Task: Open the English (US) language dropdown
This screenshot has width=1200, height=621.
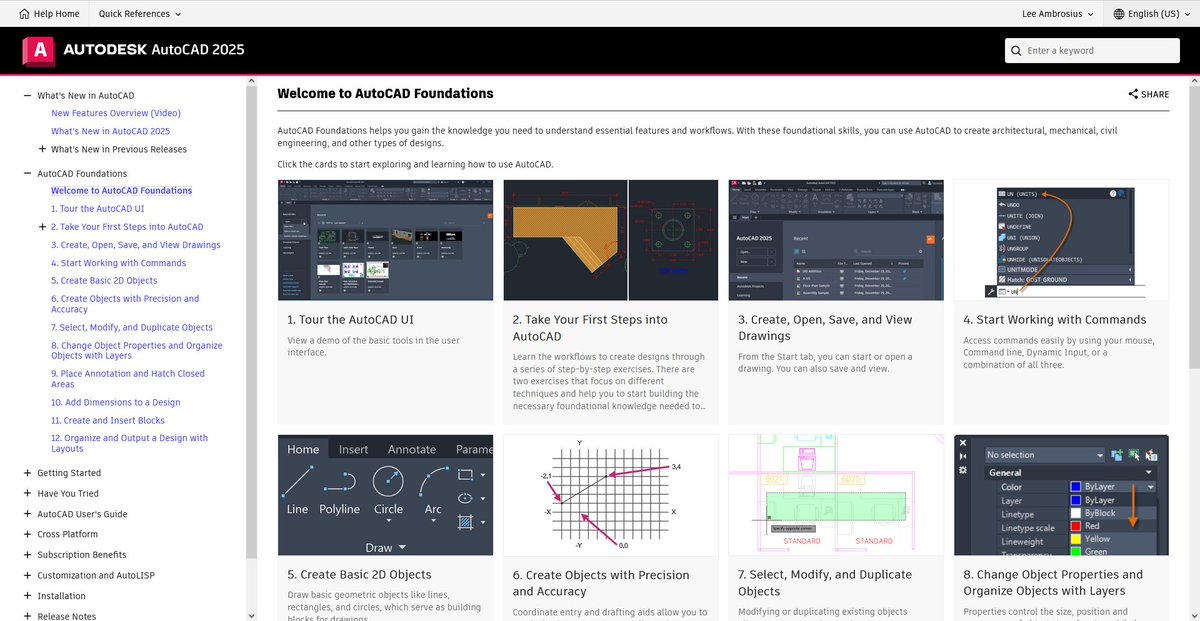Action: click(x=1153, y=14)
